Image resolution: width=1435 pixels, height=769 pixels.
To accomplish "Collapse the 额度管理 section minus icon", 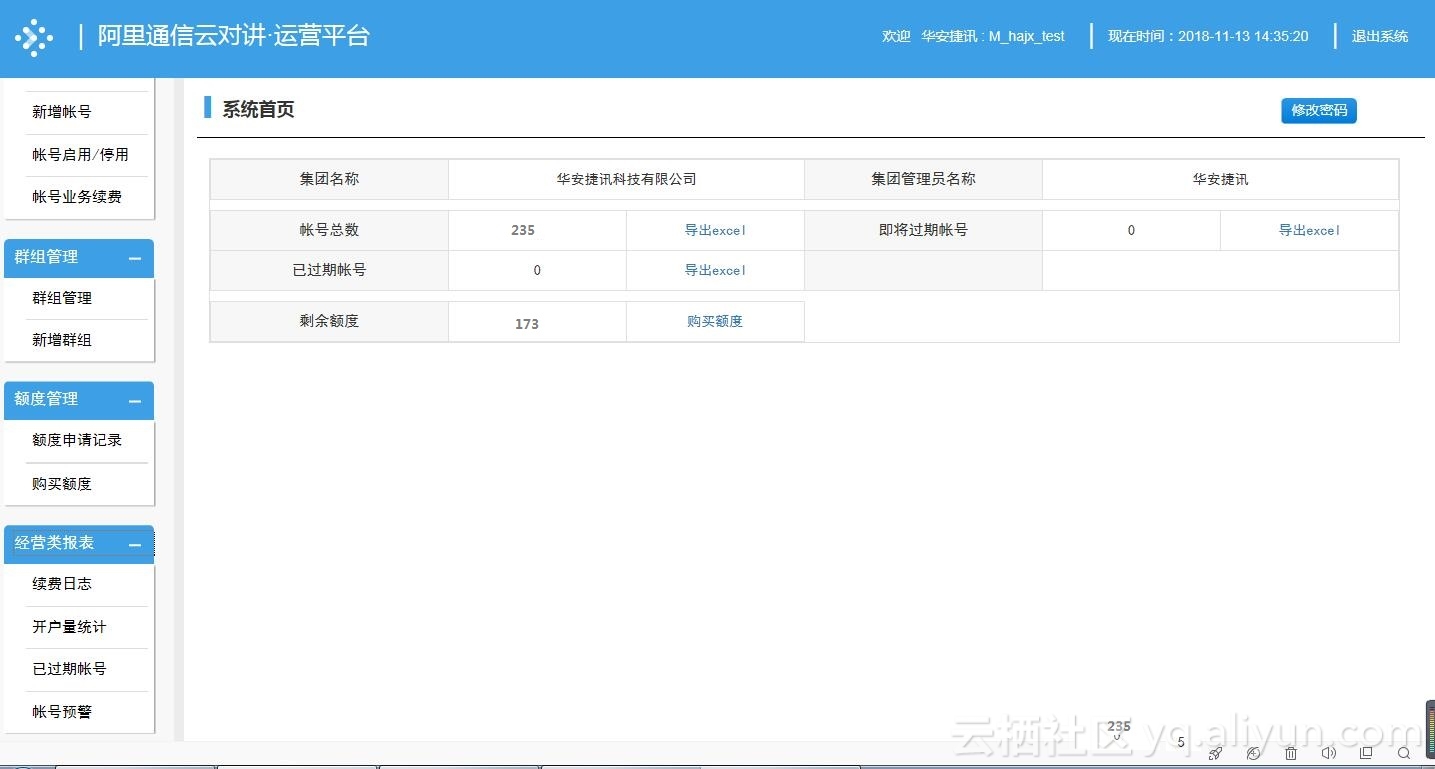I will [135, 401].
